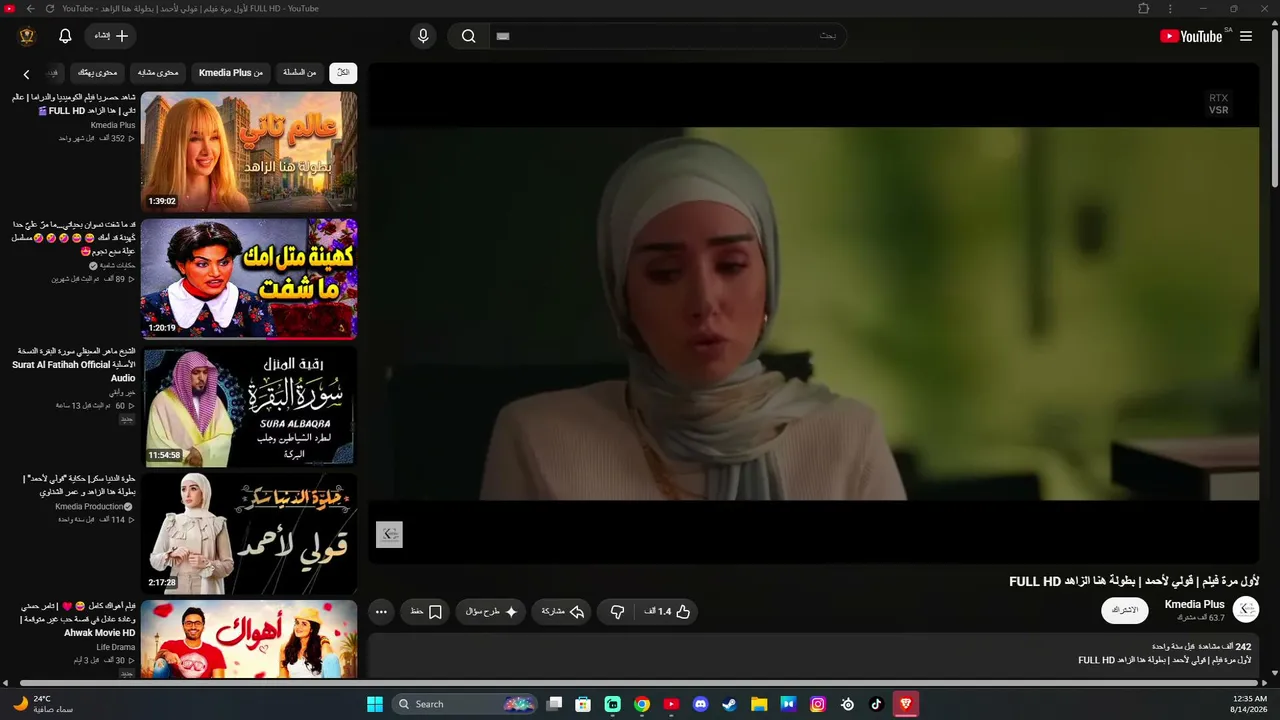Open Steam from the taskbar
Screen dimensions: 1280x720
pos(730,704)
